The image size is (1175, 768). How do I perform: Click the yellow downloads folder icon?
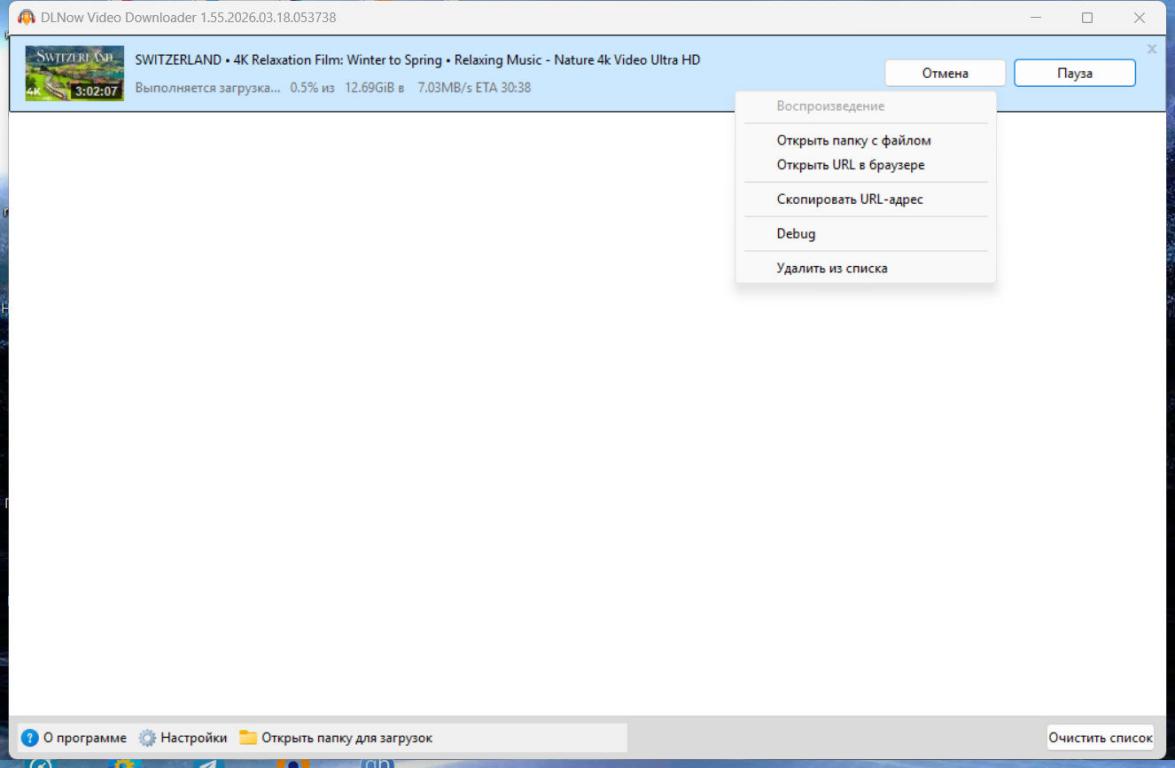click(248, 738)
